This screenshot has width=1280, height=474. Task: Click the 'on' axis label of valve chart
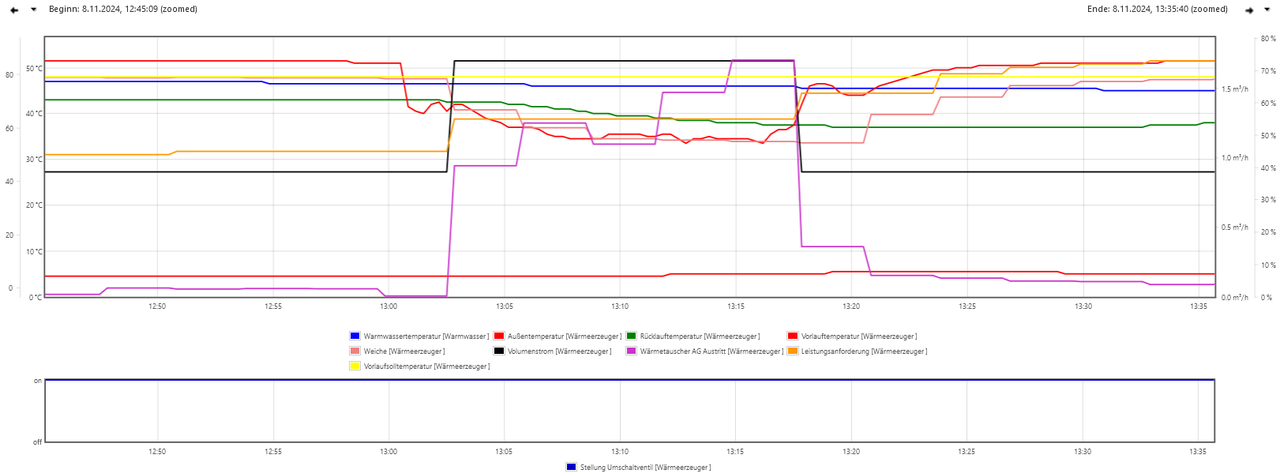(37, 381)
